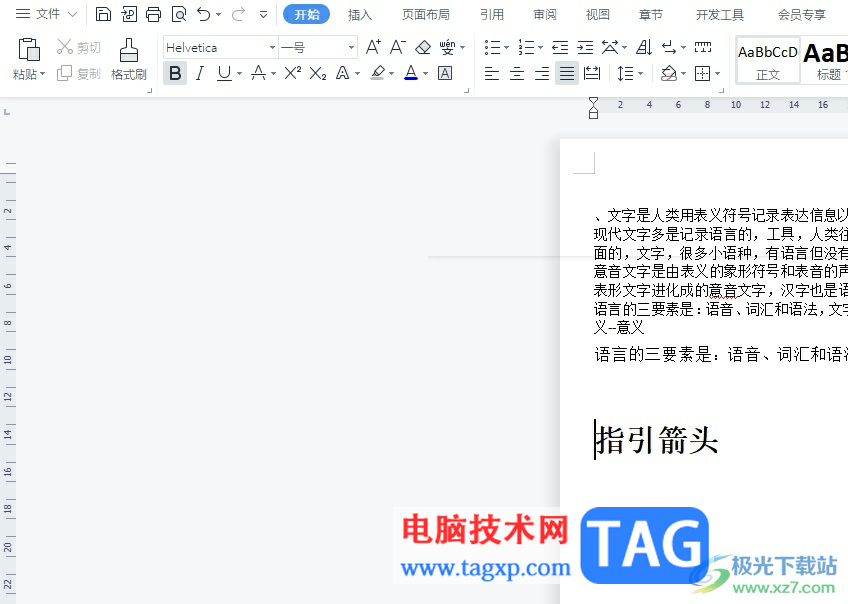Toggle Italic formatting
Image resolution: width=848 pixels, height=604 pixels.
click(200, 73)
